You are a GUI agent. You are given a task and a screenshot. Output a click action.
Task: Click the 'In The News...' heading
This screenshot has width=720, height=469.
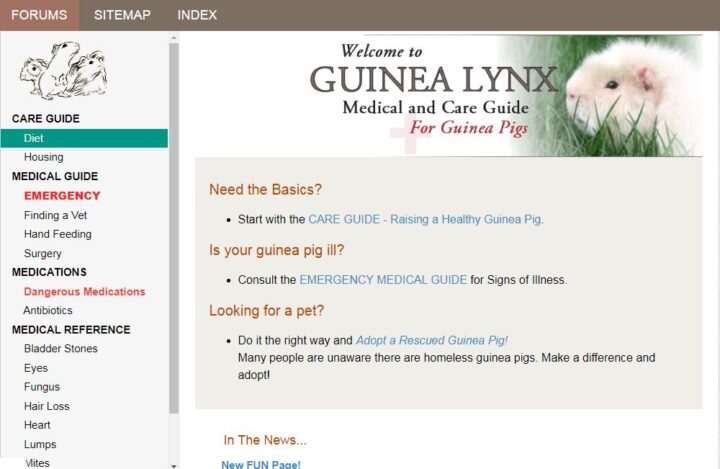point(265,440)
